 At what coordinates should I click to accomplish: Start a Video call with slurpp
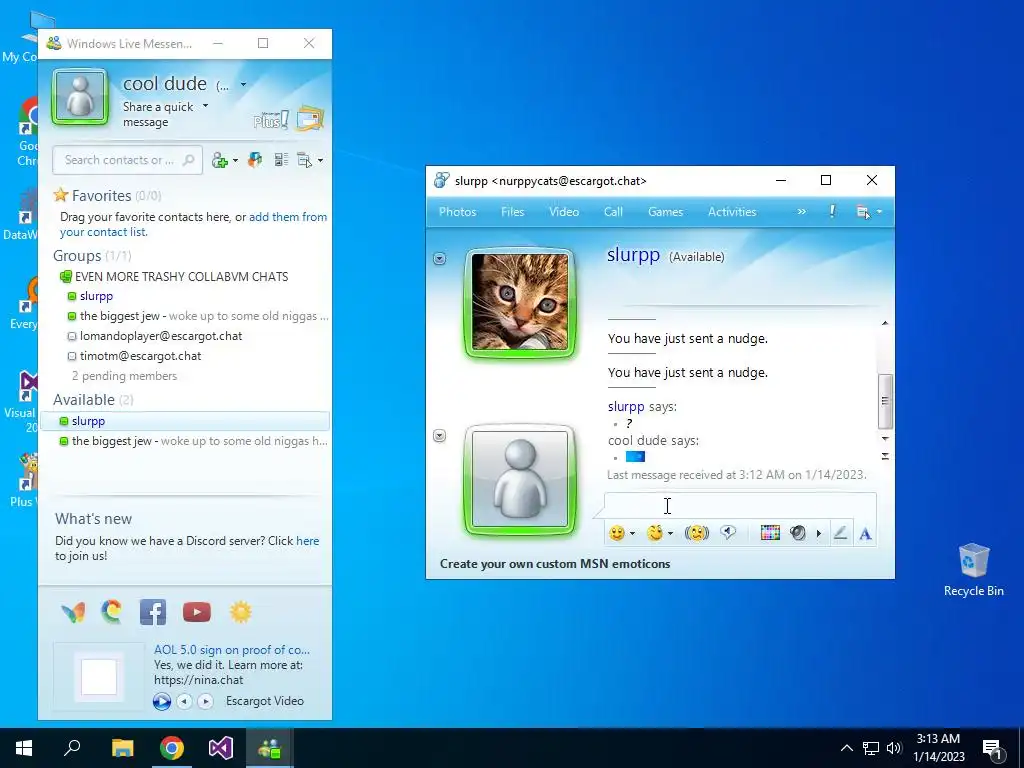(x=564, y=212)
